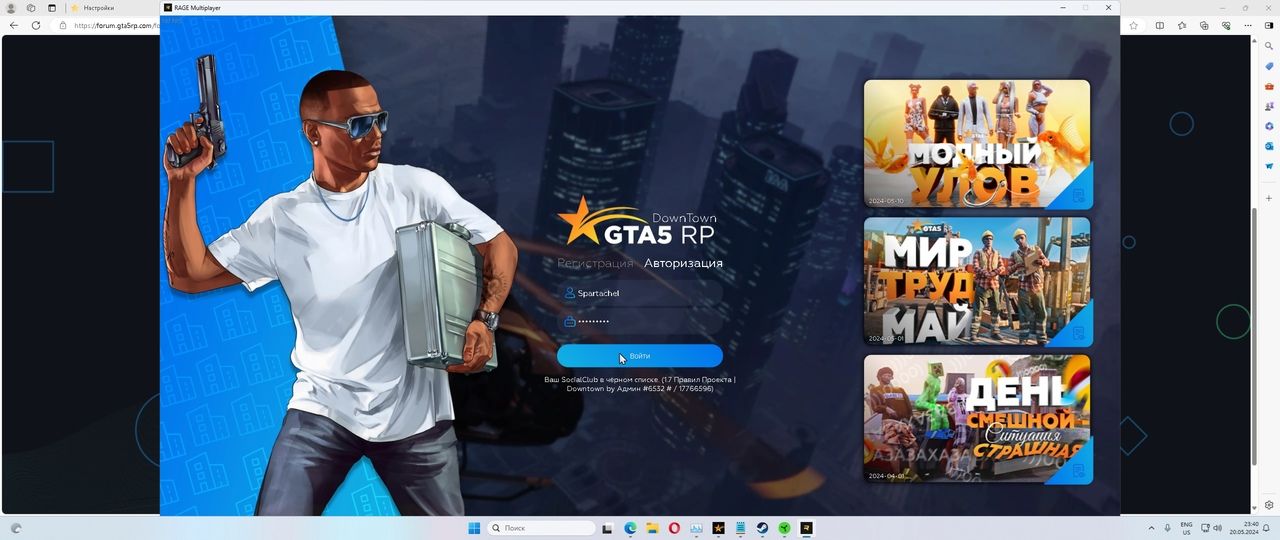Viewport: 1280px width, 540px height.
Task: Open Edge tab actions menu icon
Action: pos(52,7)
